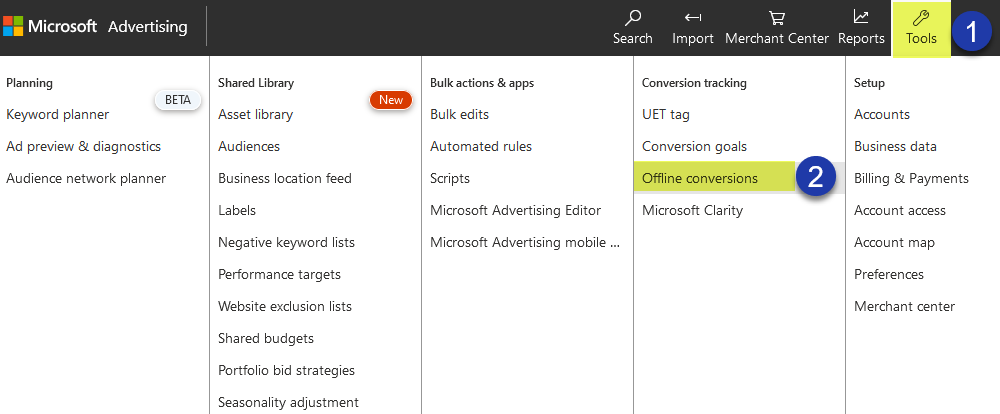Go to Labels

(237, 211)
